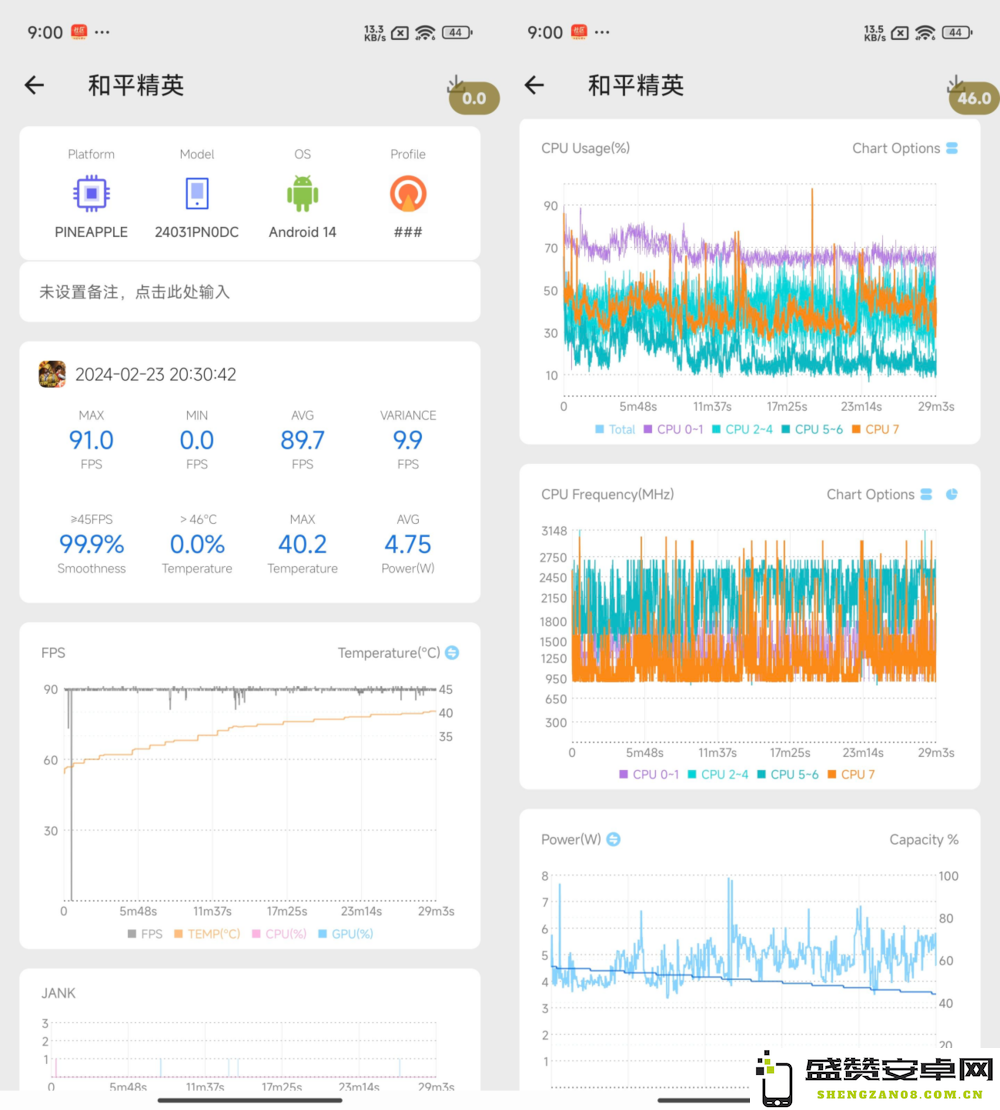This screenshot has width=1000, height=1110.
Task: Toggle the GPU(%) series in the legend
Action: tap(346, 934)
